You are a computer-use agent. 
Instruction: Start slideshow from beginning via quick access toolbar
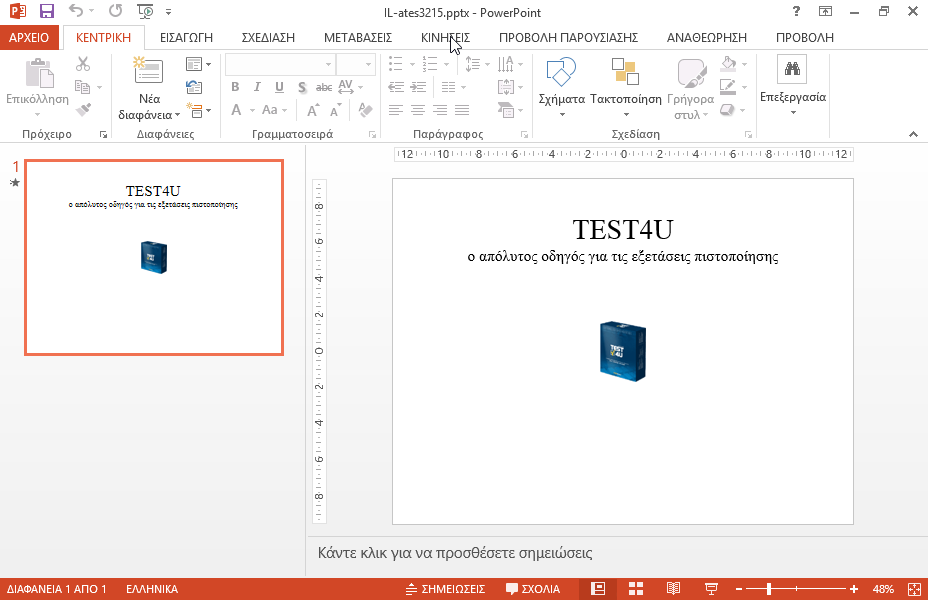(x=145, y=11)
